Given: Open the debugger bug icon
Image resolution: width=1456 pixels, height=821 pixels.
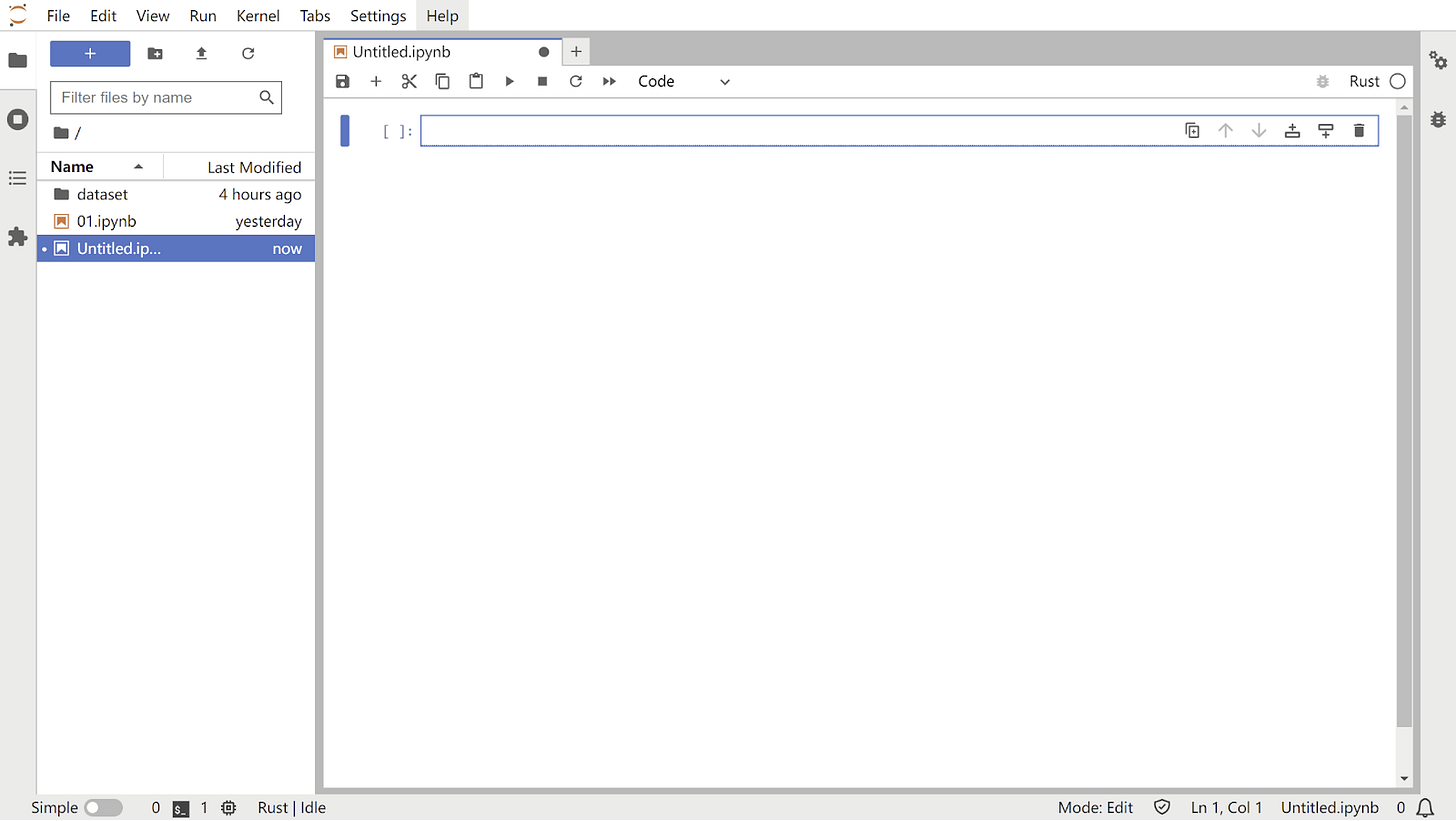Looking at the screenshot, I should (1322, 81).
